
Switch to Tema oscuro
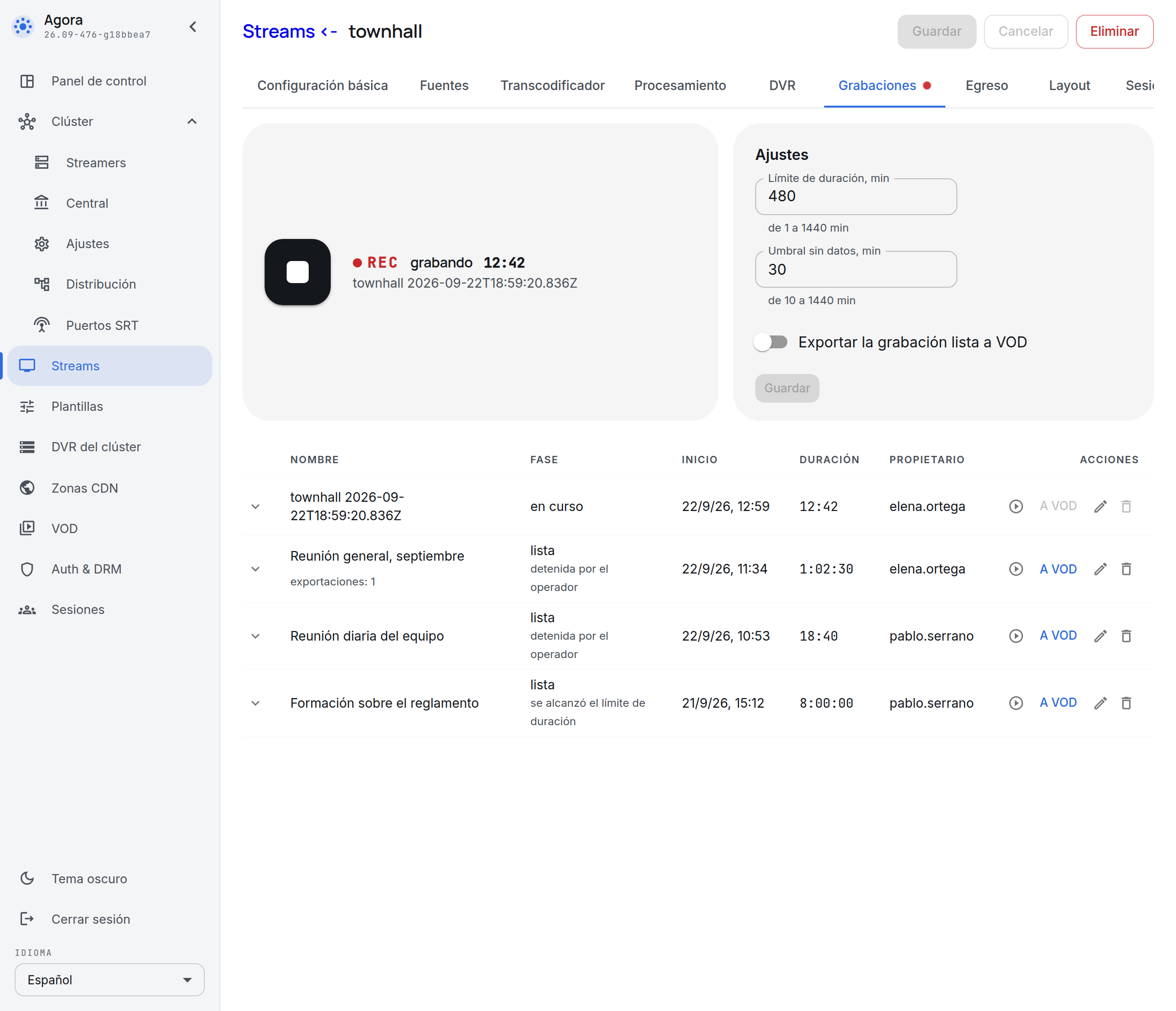pos(110,879)
